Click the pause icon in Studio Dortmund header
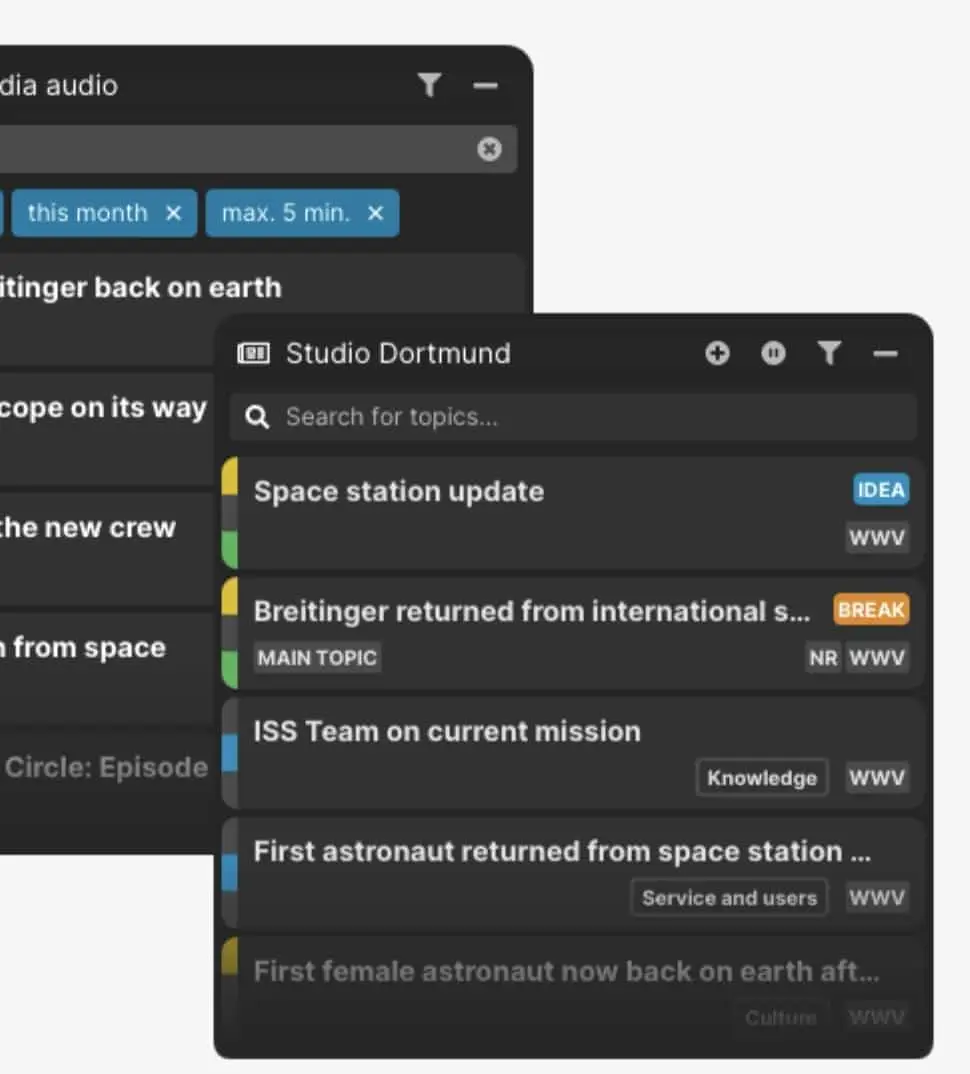Image resolution: width=970 pixels, height=1074 pixels. pyautogui.click(x=773, y=353)
